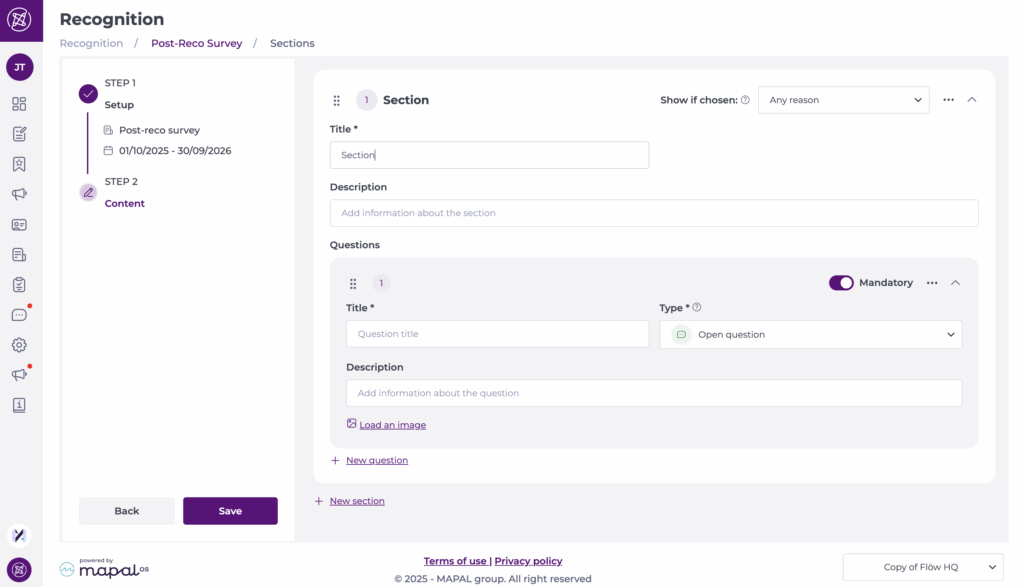
Task: Open the dashboard grid icon in sidebar
Action: click(x=19, y=104)
